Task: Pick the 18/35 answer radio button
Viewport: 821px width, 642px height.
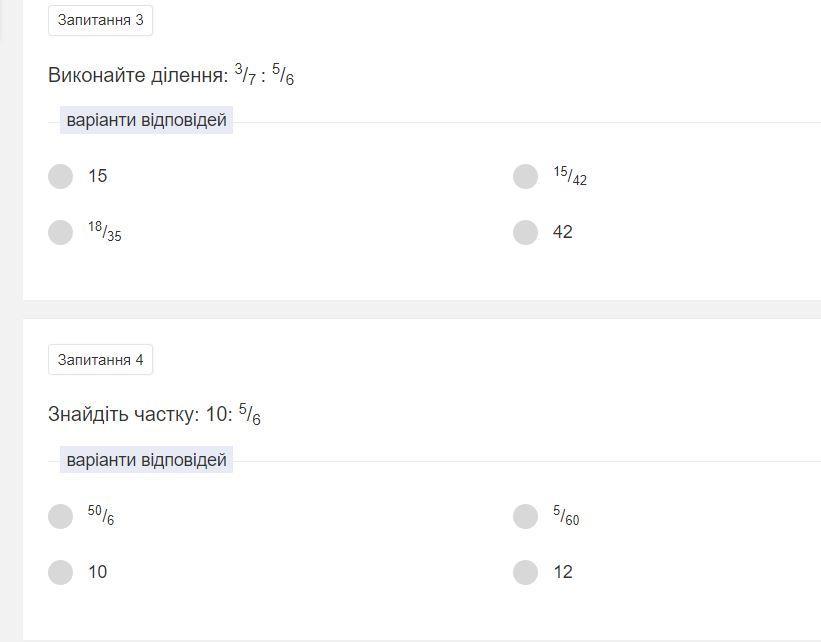Action: (x=61, y=232)
